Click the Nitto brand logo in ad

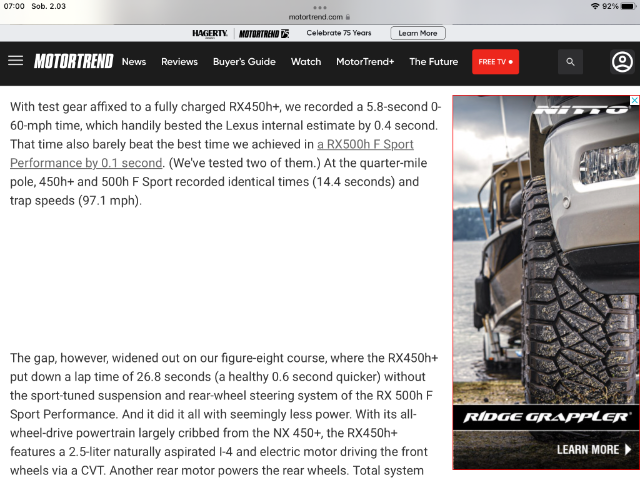click(x=583, y=109)
